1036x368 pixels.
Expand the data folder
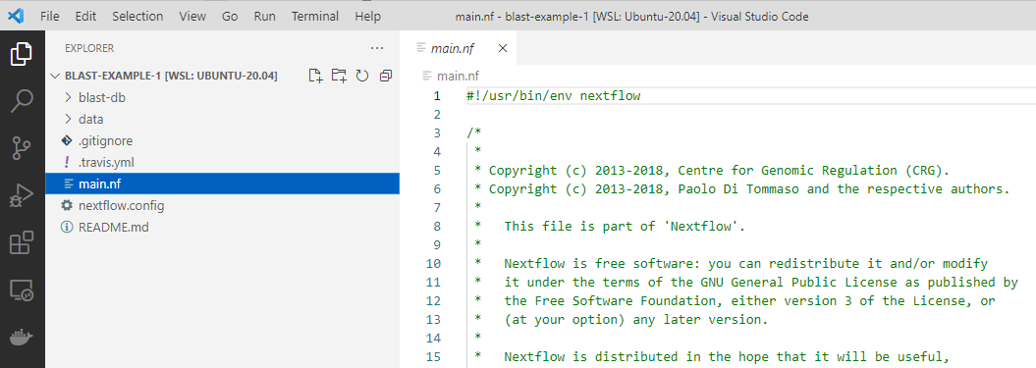[67, 120]
